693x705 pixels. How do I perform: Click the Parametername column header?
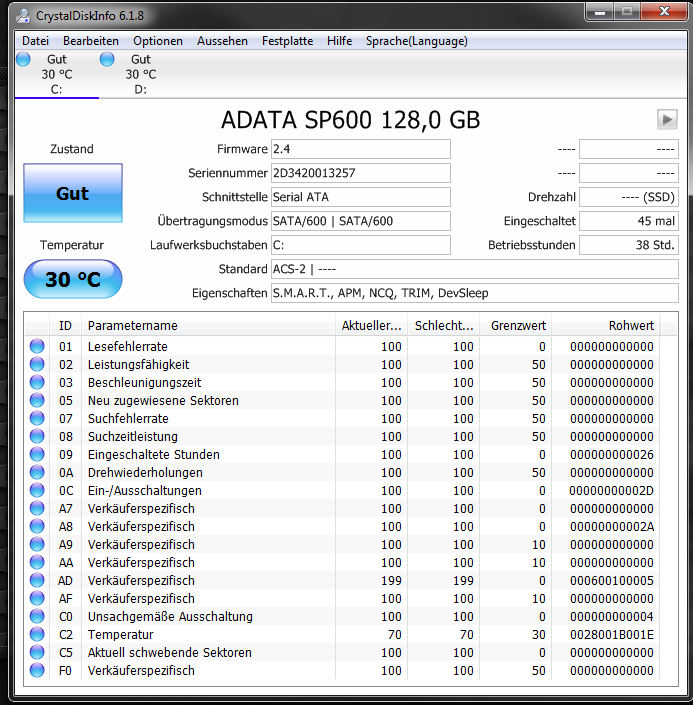[208, 326]
